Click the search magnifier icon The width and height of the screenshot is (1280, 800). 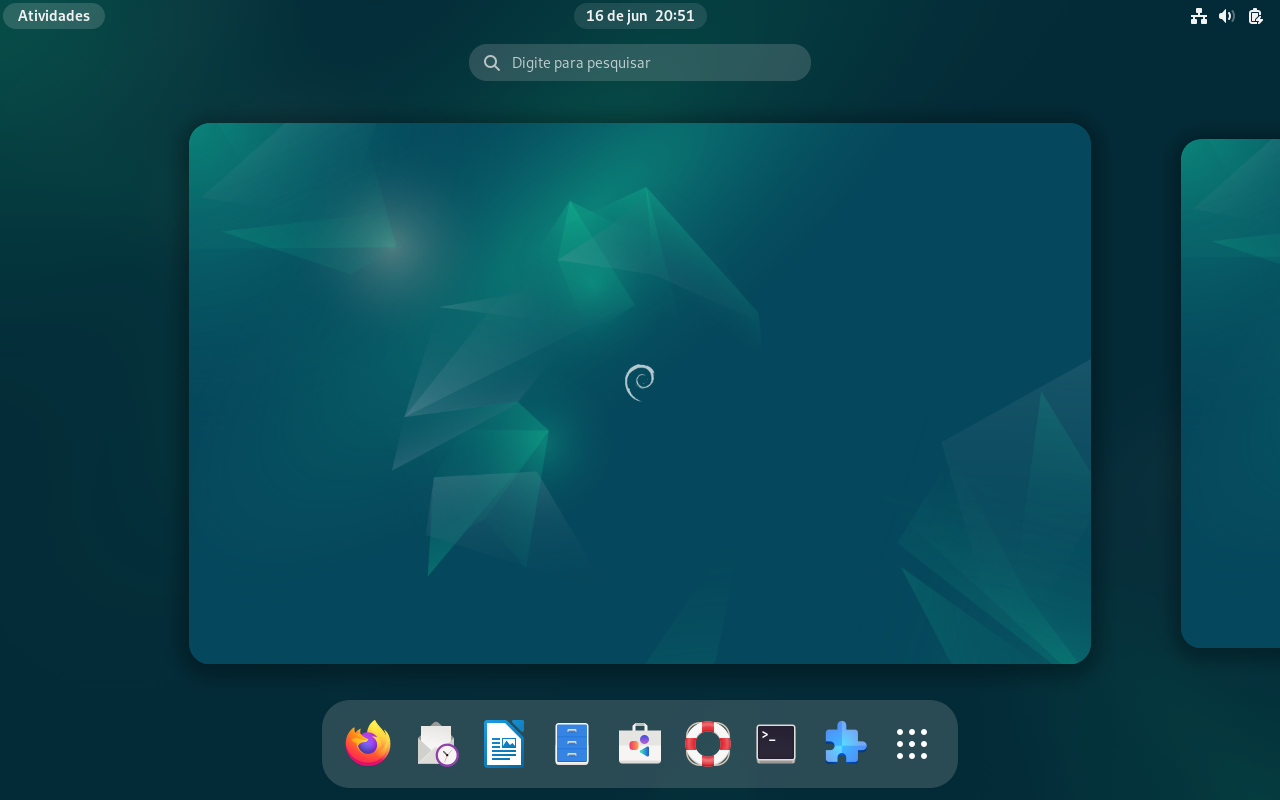[492, 62]
